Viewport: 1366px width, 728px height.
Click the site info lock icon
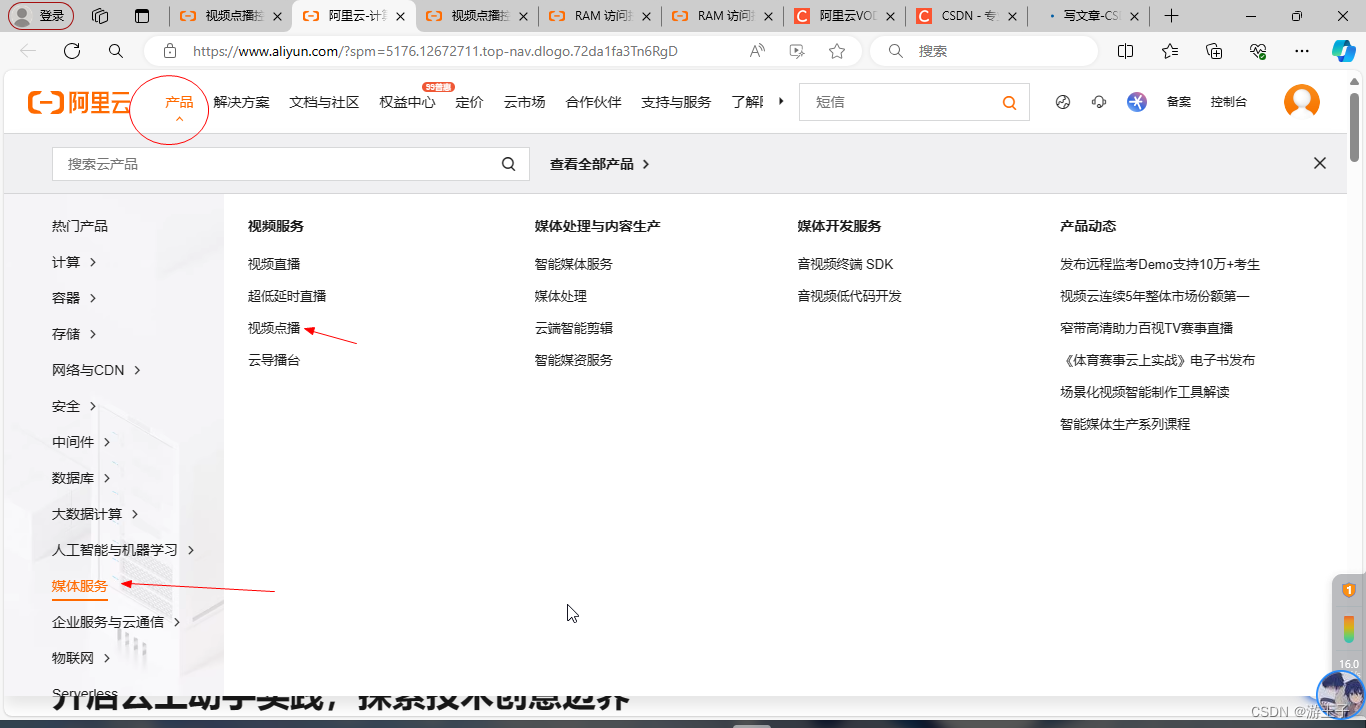click(x=170, y=51)
